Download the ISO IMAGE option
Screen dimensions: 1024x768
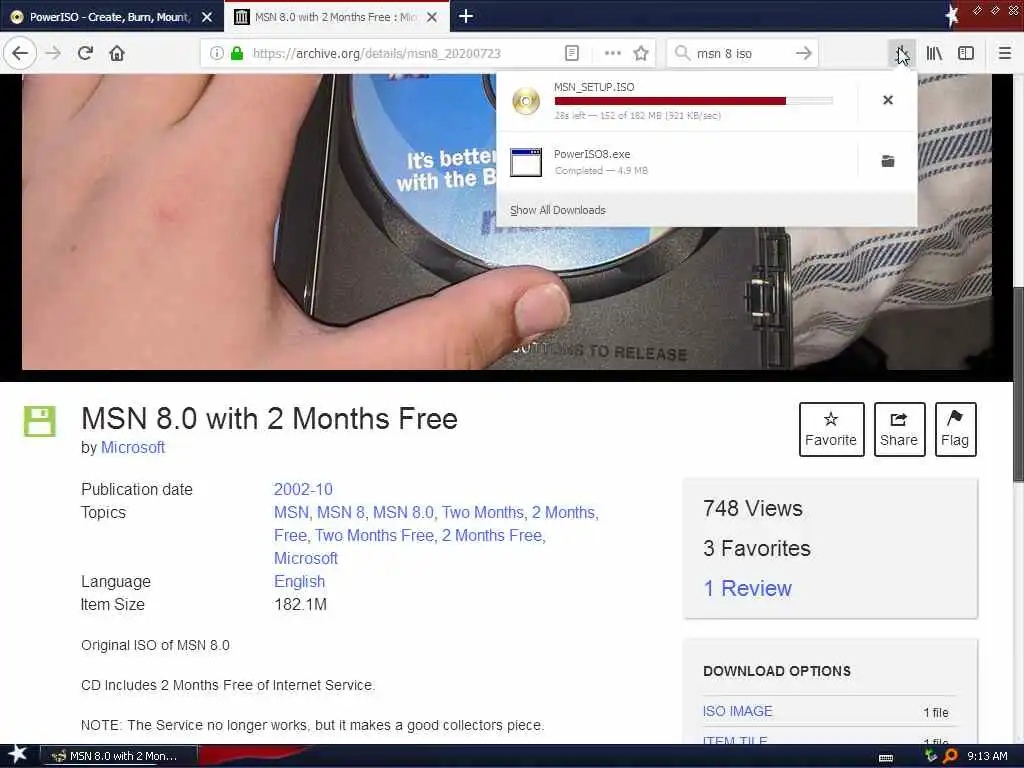(737, 711)
